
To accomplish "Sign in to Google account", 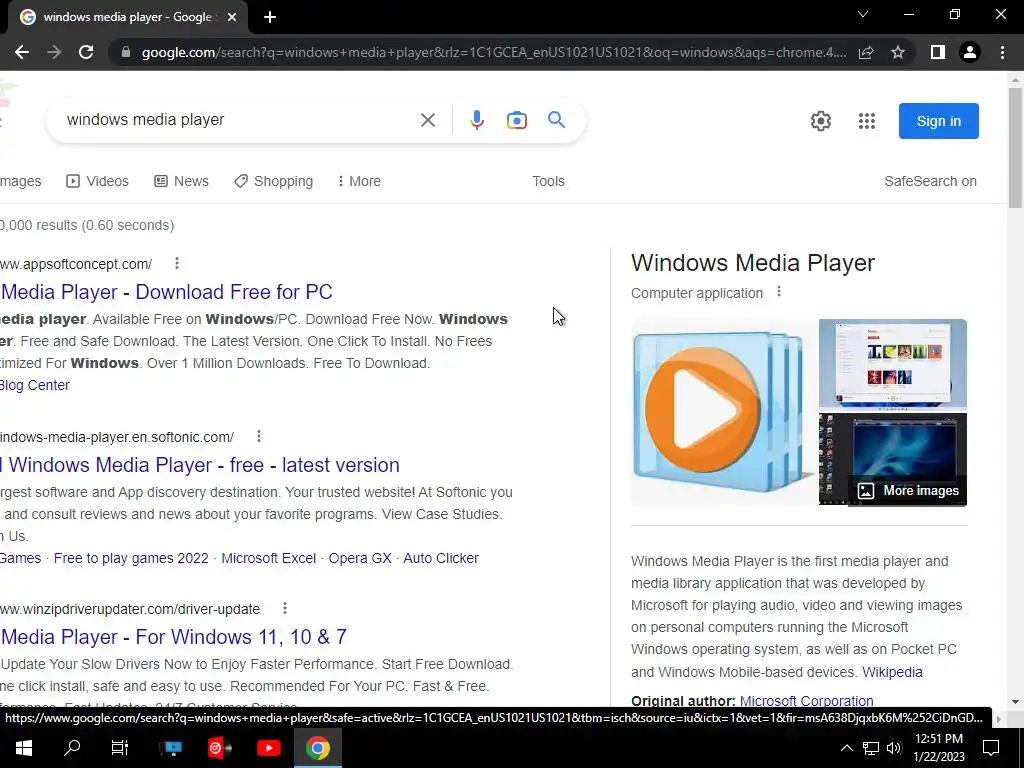I will (x=938, y=121).
